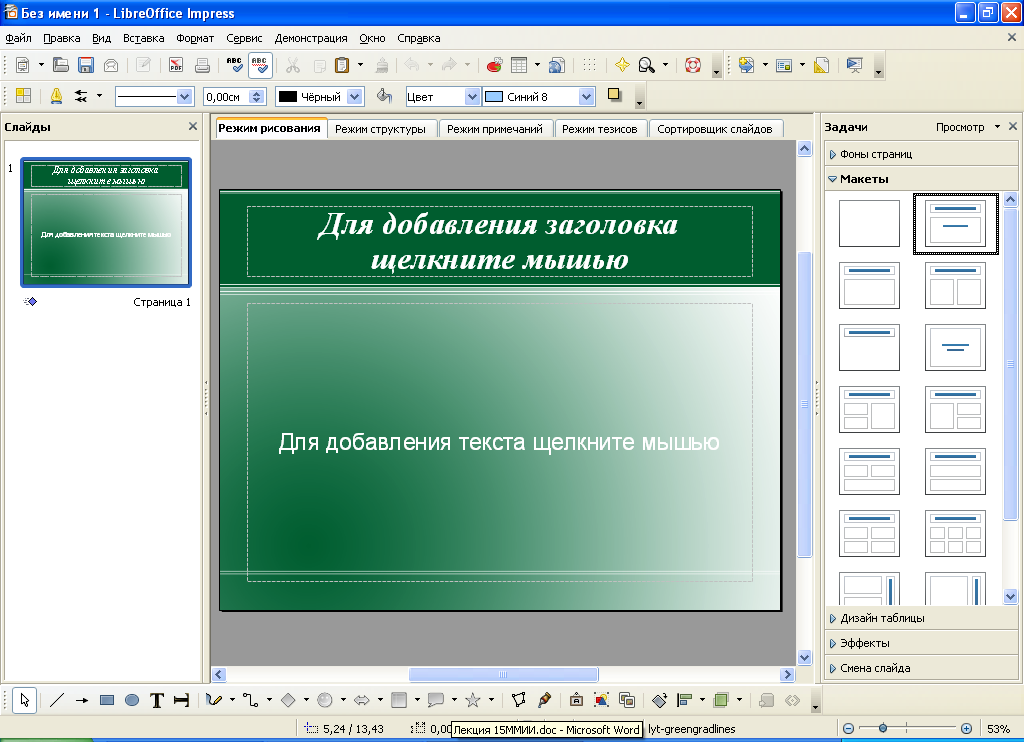Click the text content placeholder on slide
The height and width of the screenshot is (742, 1024).
coord(500,442)
